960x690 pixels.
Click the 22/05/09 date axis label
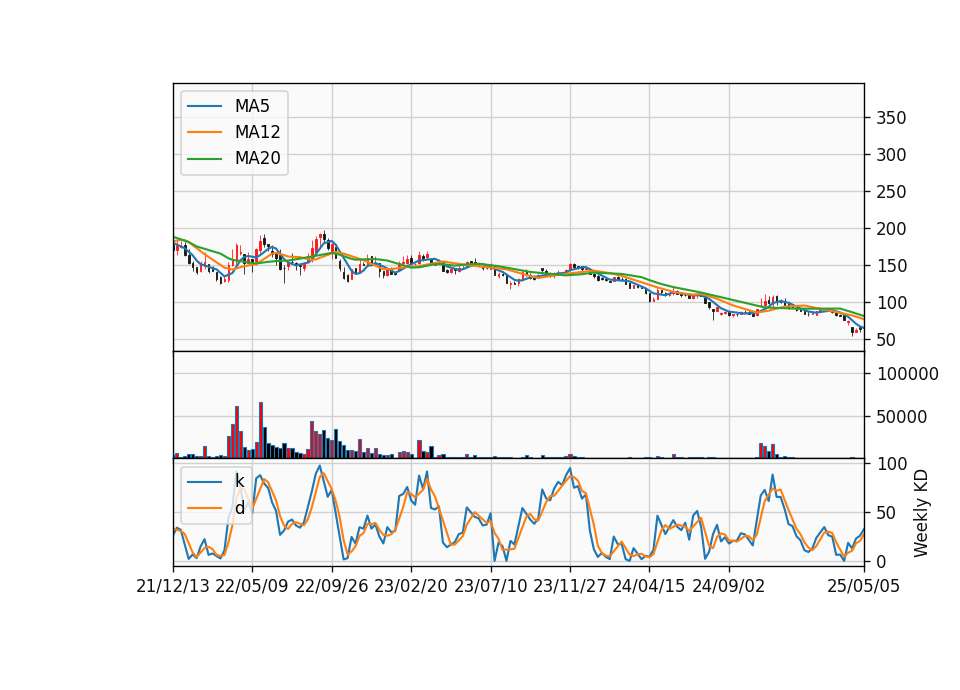(252, 586)
